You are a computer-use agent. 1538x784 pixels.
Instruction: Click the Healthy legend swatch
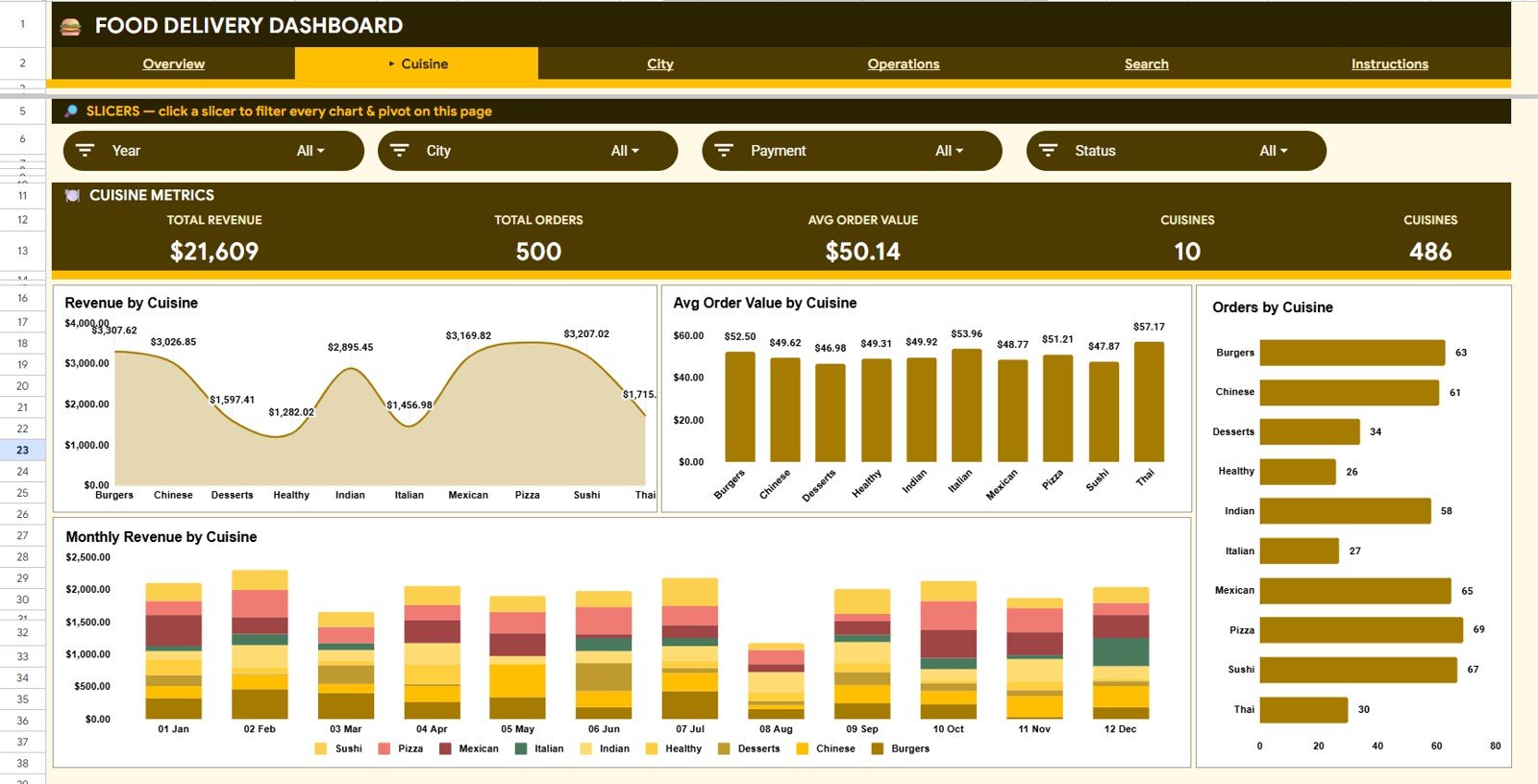[x=652, y=748]
